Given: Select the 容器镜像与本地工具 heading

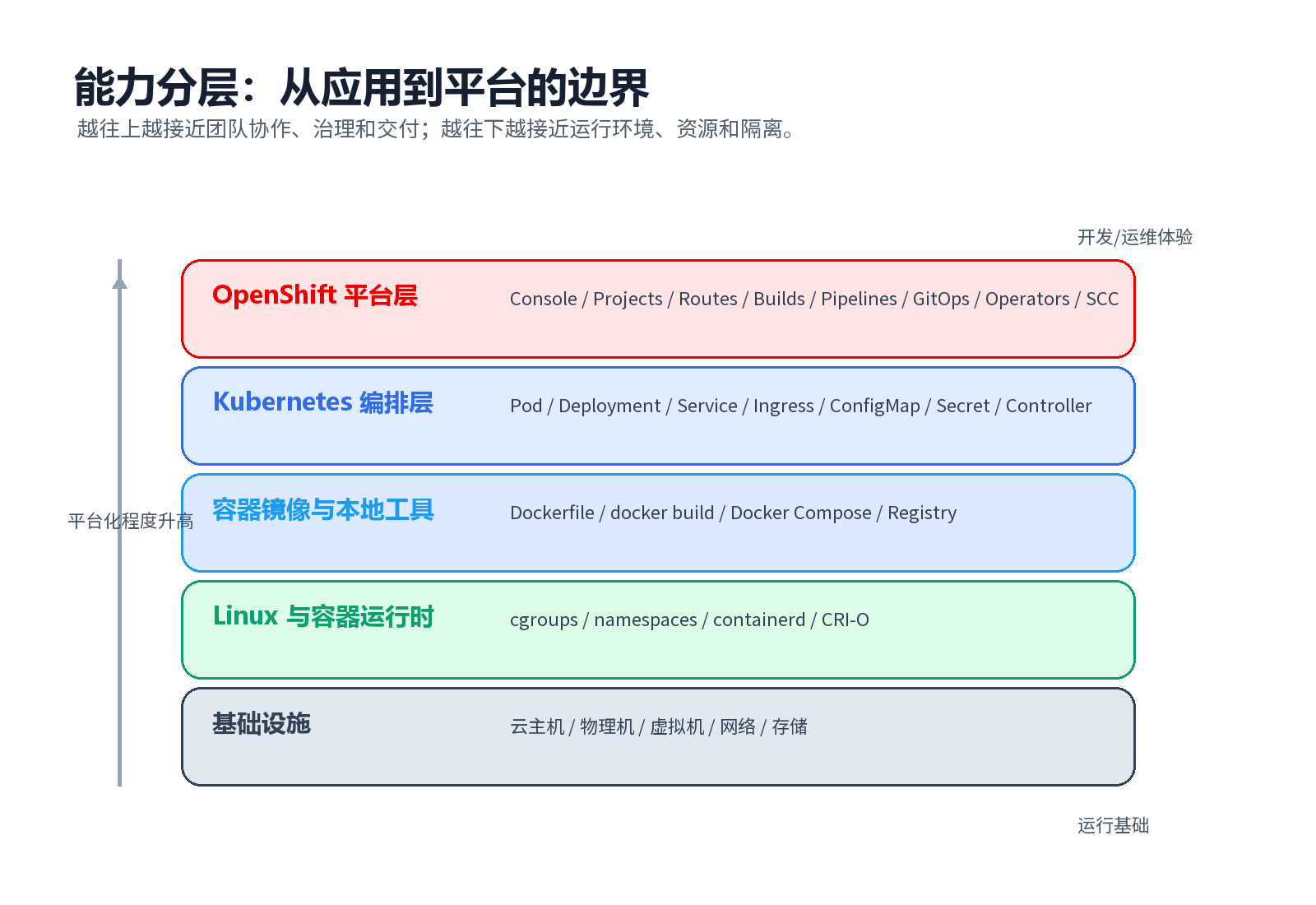Looking at the screenshot, I should 323,509.
